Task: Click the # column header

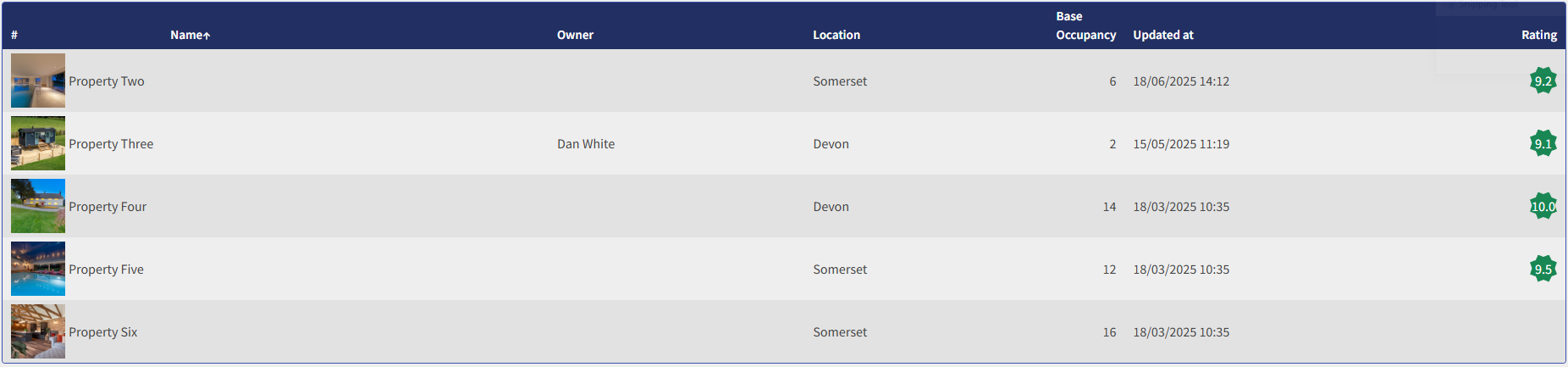Action: [x=14, y=35]
